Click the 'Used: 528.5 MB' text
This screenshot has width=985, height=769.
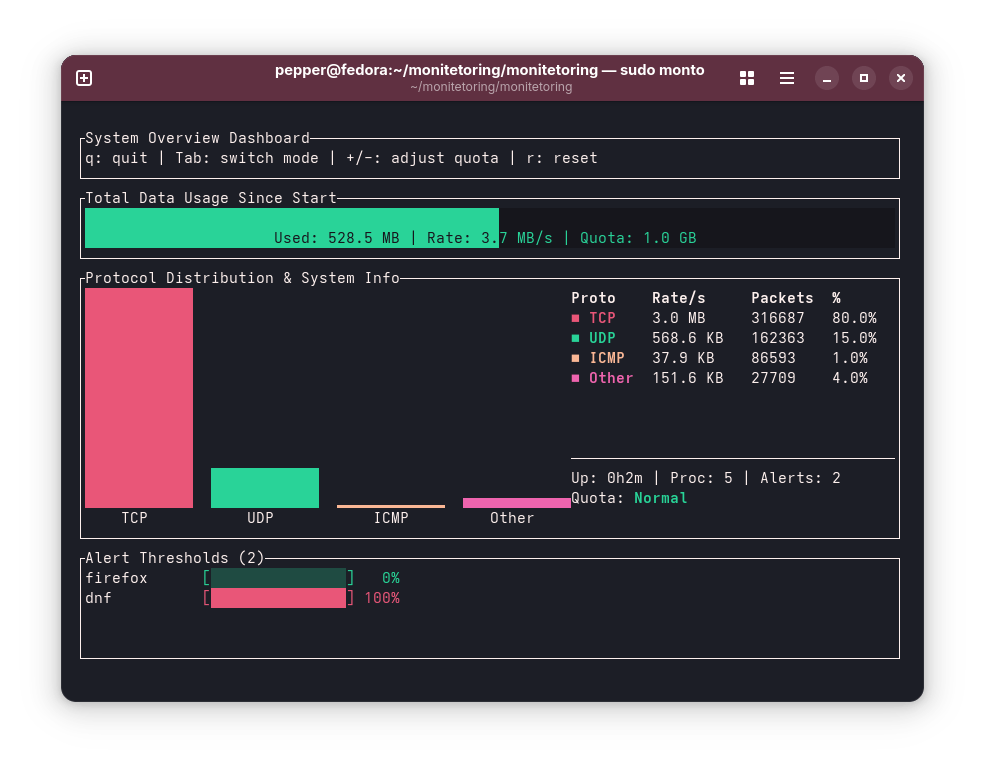tap(337, 238)
